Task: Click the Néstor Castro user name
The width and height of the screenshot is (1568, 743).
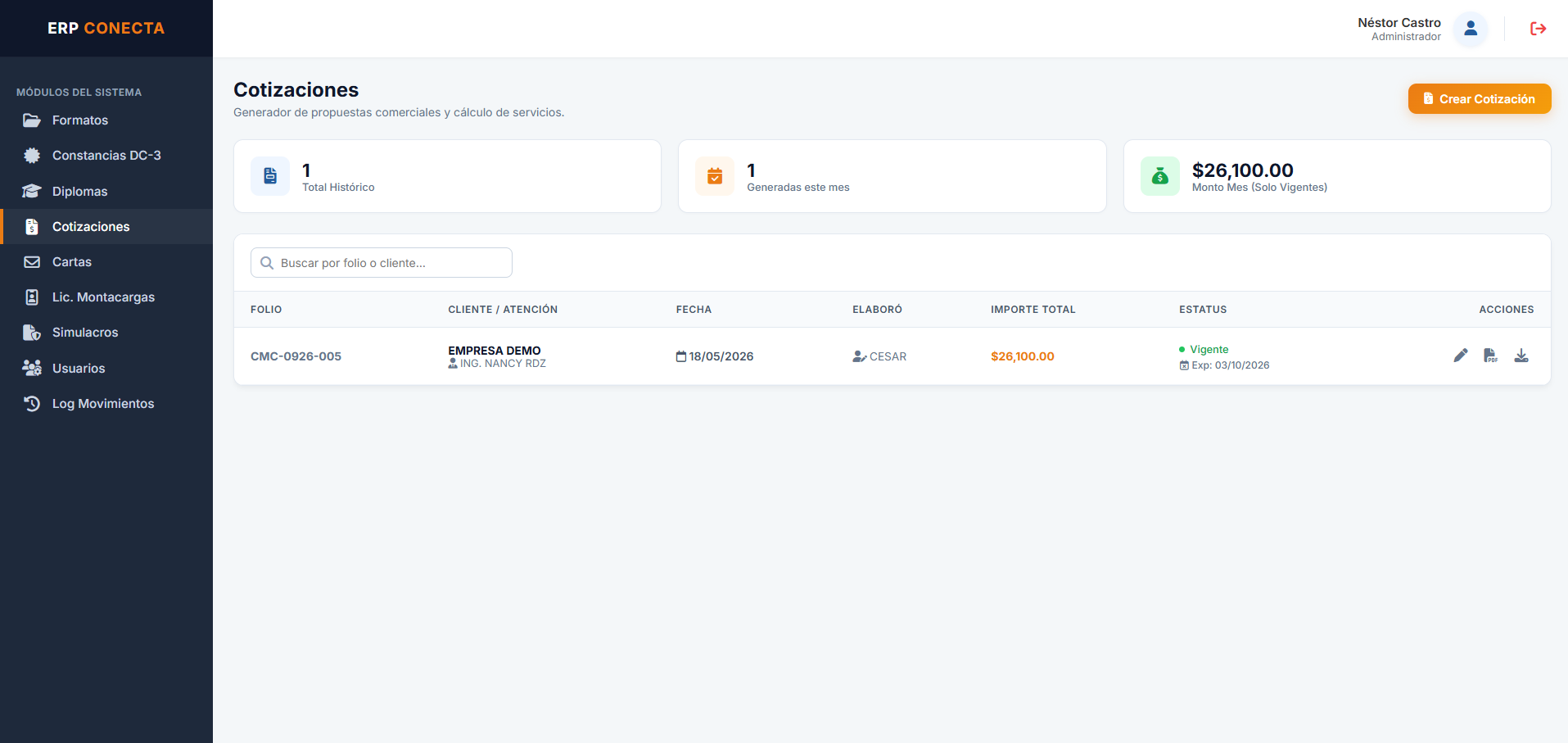Action: tap(1399, 23)
